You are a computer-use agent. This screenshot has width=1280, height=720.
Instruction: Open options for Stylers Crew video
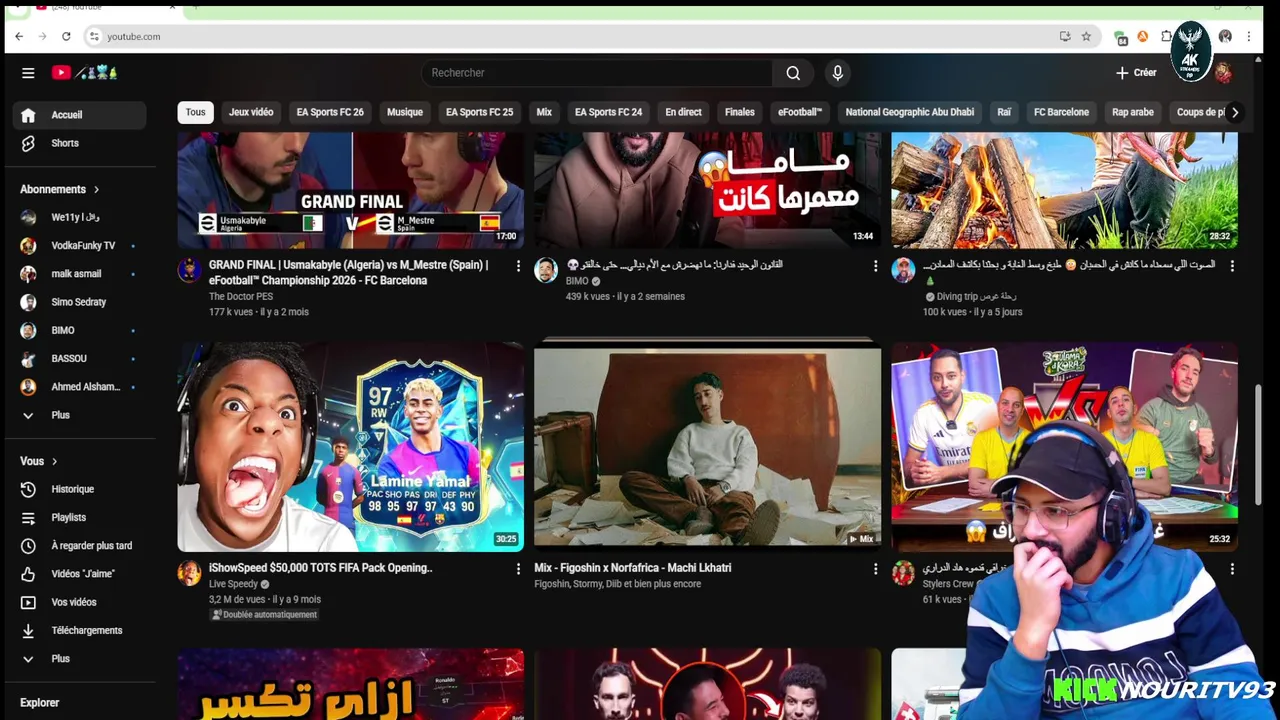(x=1232, y=569)
